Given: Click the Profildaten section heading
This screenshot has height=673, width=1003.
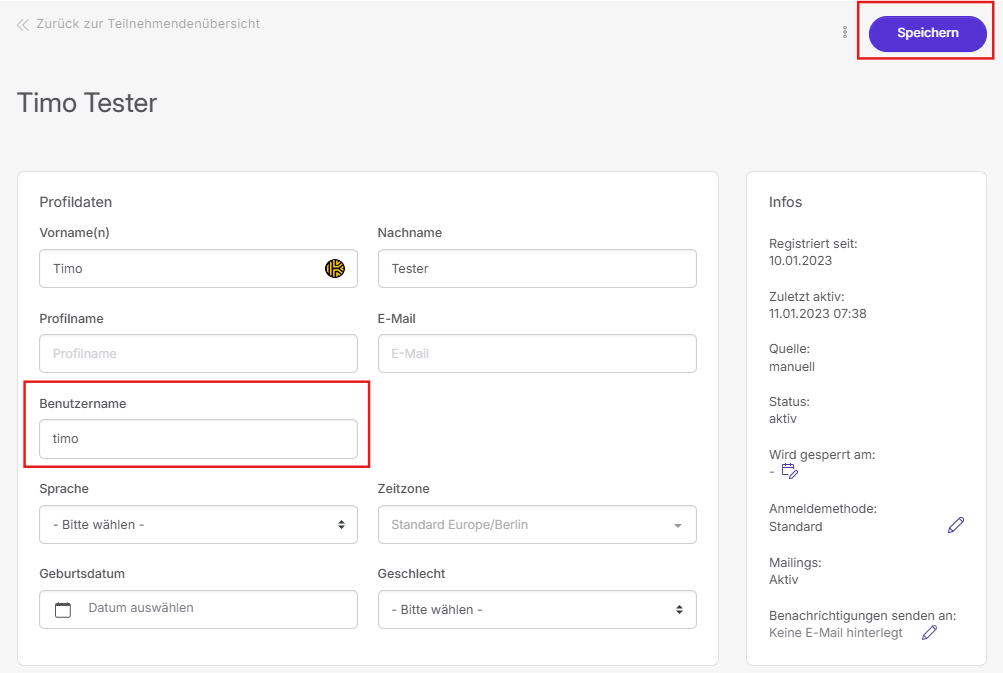Looking at the screenshot, I should 75,202.
